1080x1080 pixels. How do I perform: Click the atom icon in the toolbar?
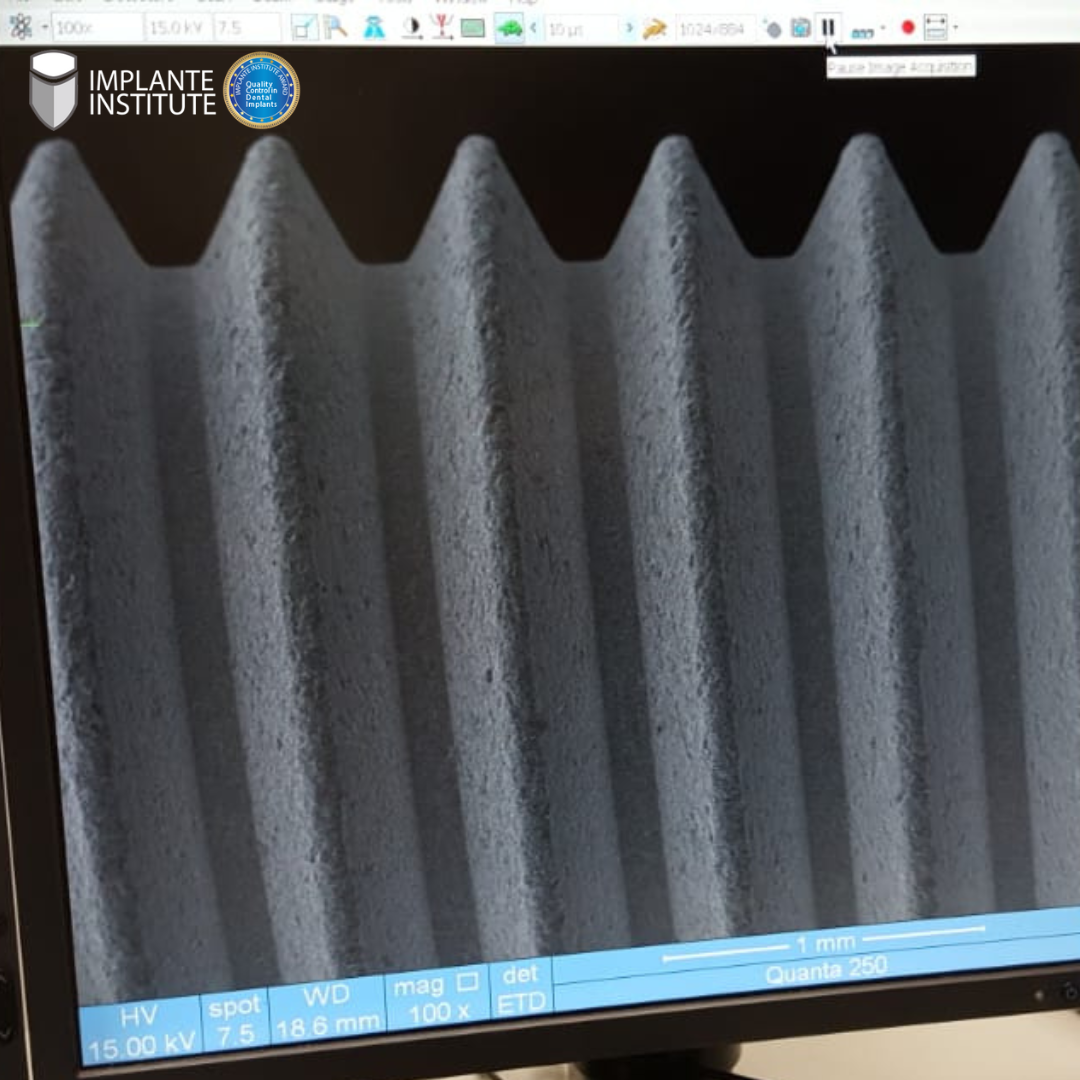pyautogui.click(x=20, y=27)
